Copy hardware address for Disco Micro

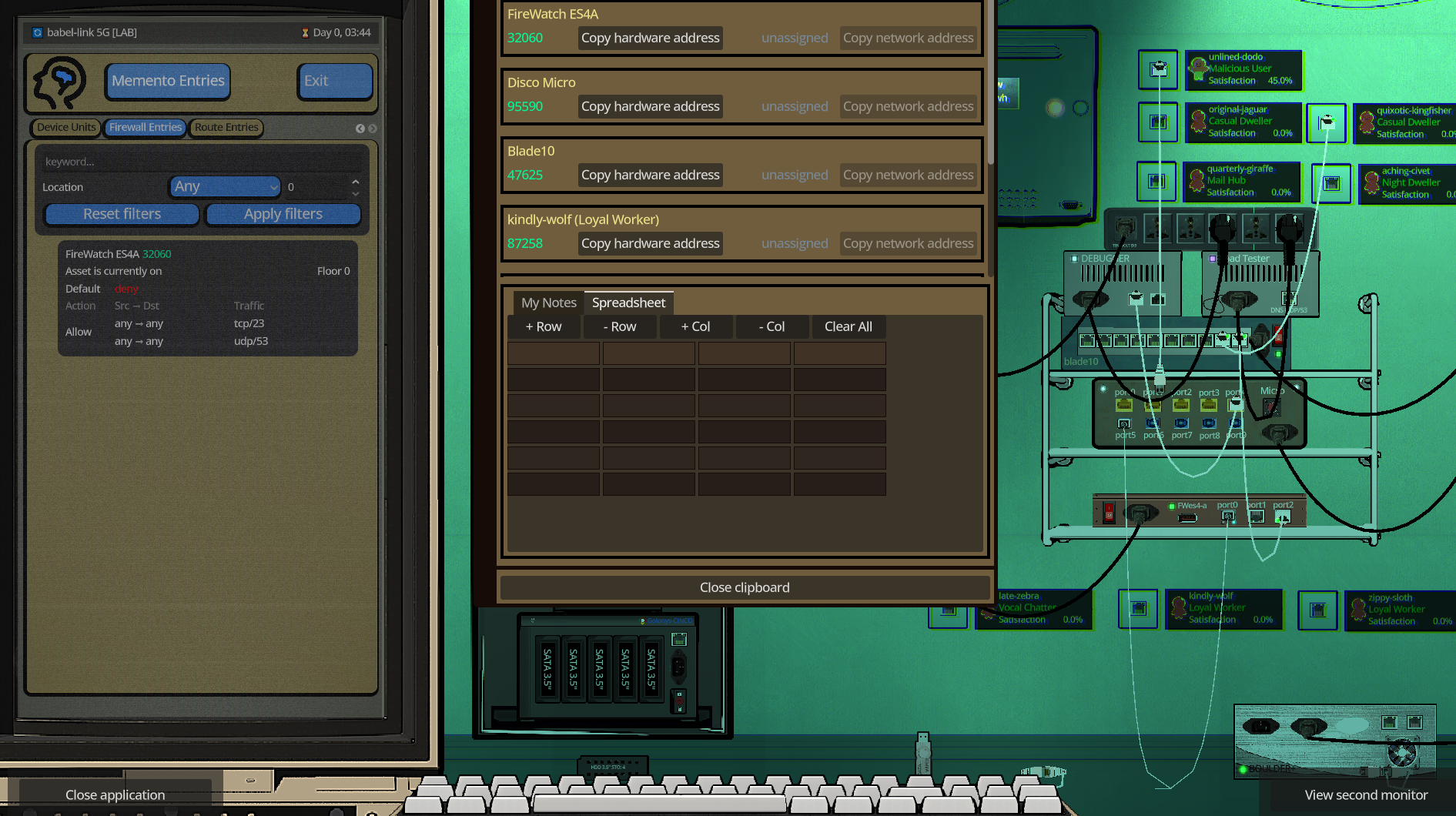pyautogui.click(x=650, y=106)
